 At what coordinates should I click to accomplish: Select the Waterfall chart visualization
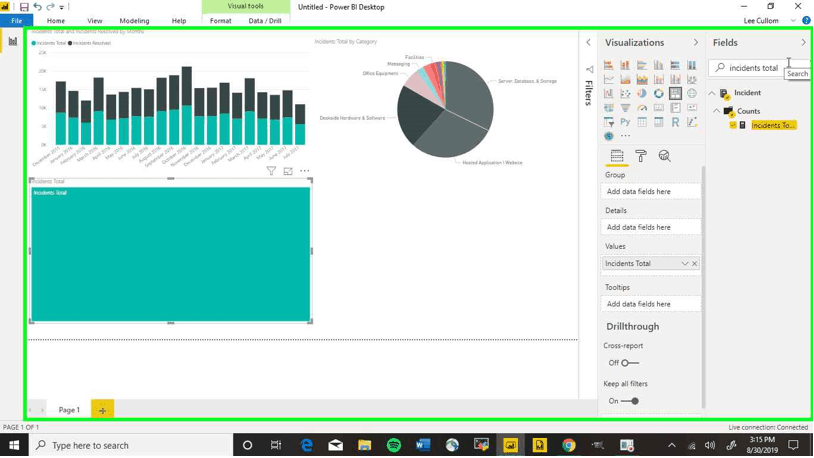[x=608, y=93]
